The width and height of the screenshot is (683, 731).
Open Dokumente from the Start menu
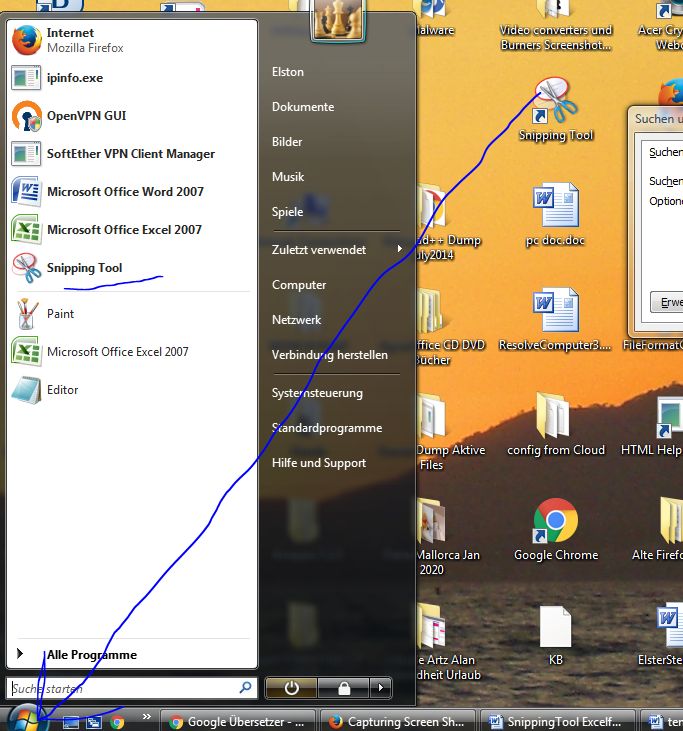tap(303, 107)
